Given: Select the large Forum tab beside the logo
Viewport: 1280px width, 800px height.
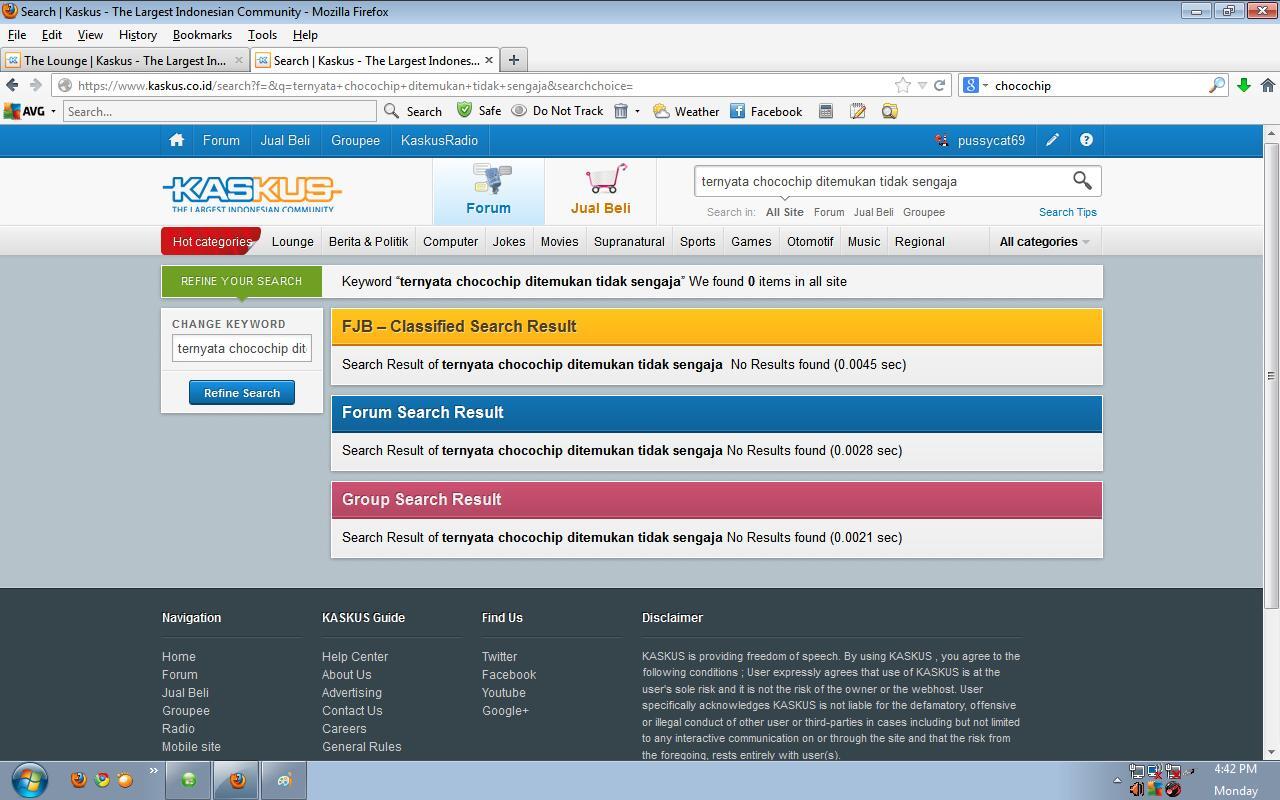Looking at the screenshot, I should [x=488, y=190].
